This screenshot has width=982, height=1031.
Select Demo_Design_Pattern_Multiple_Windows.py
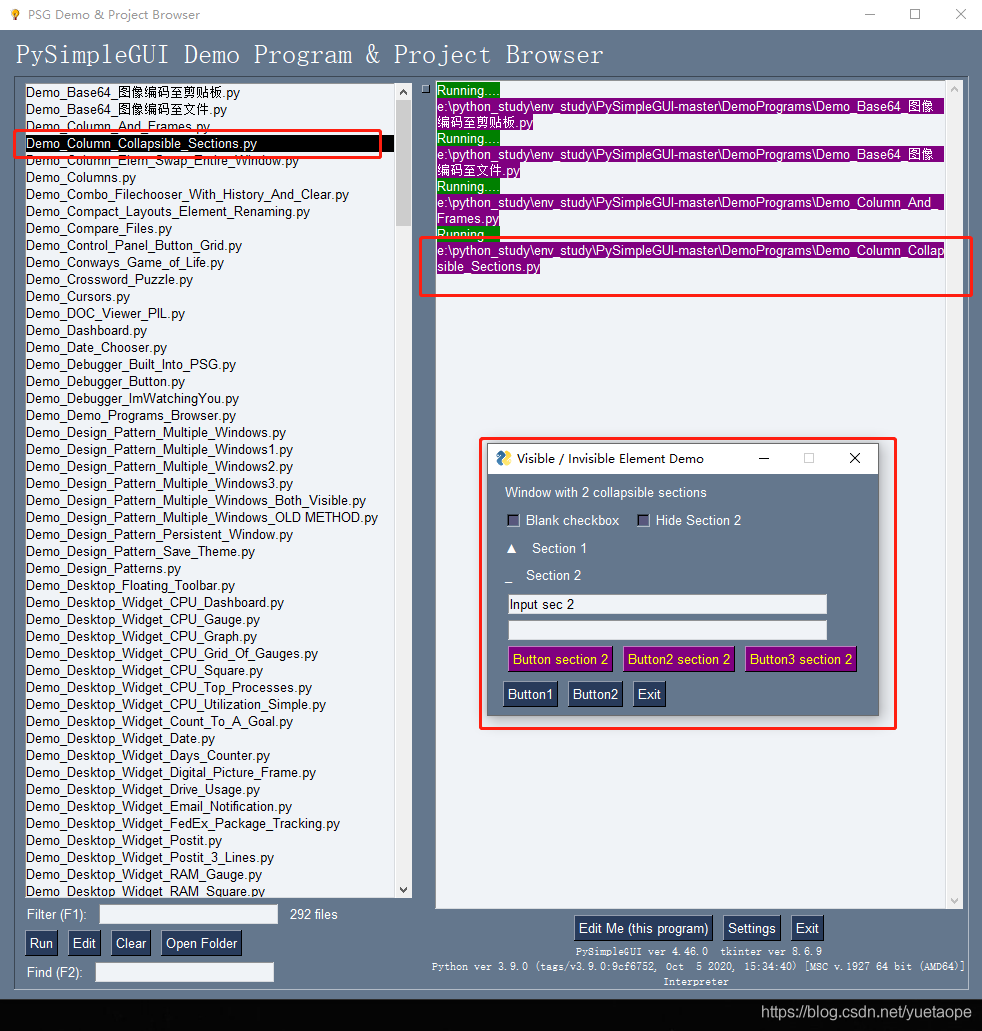click(x=210, y=433)
